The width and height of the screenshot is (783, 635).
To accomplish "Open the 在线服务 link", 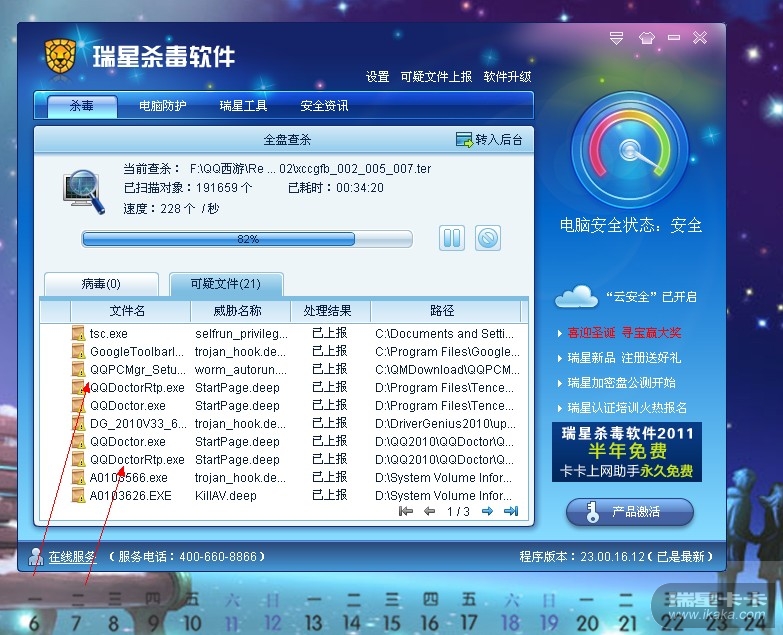I will pos(72,557).
